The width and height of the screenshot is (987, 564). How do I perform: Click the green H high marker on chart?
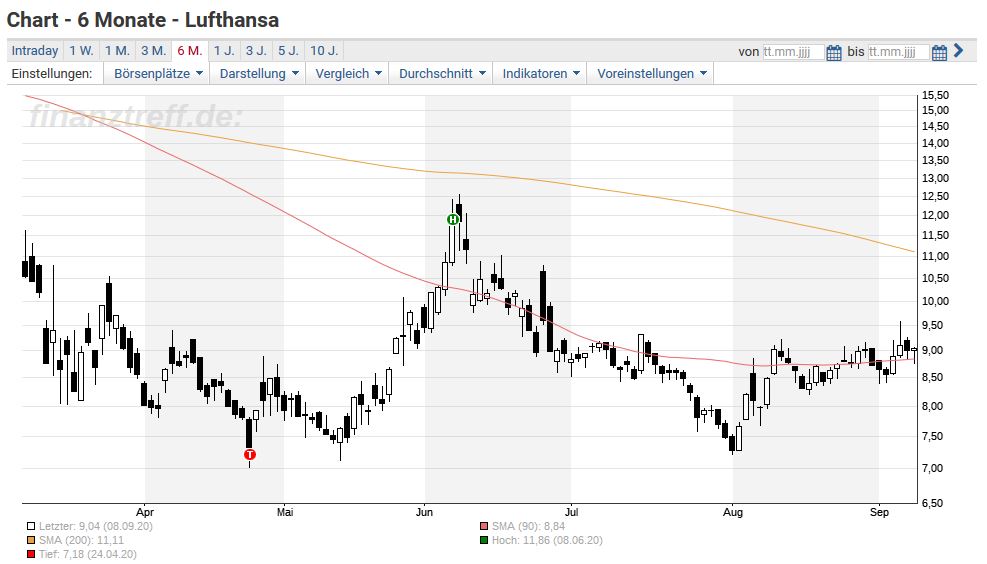tap(453, 220)
